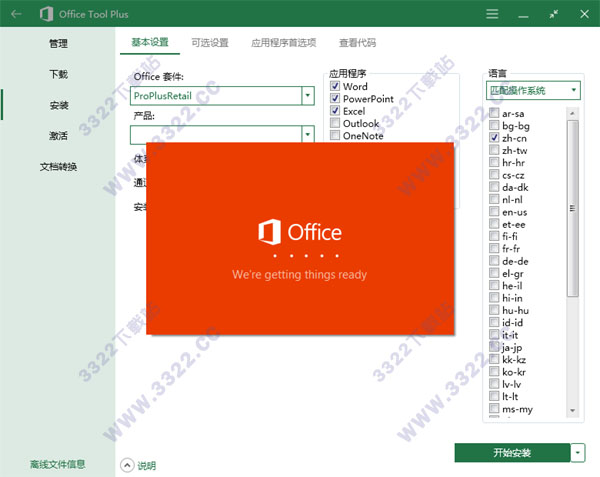Click the language list scroll-up arrow

[x=572, y=113]
